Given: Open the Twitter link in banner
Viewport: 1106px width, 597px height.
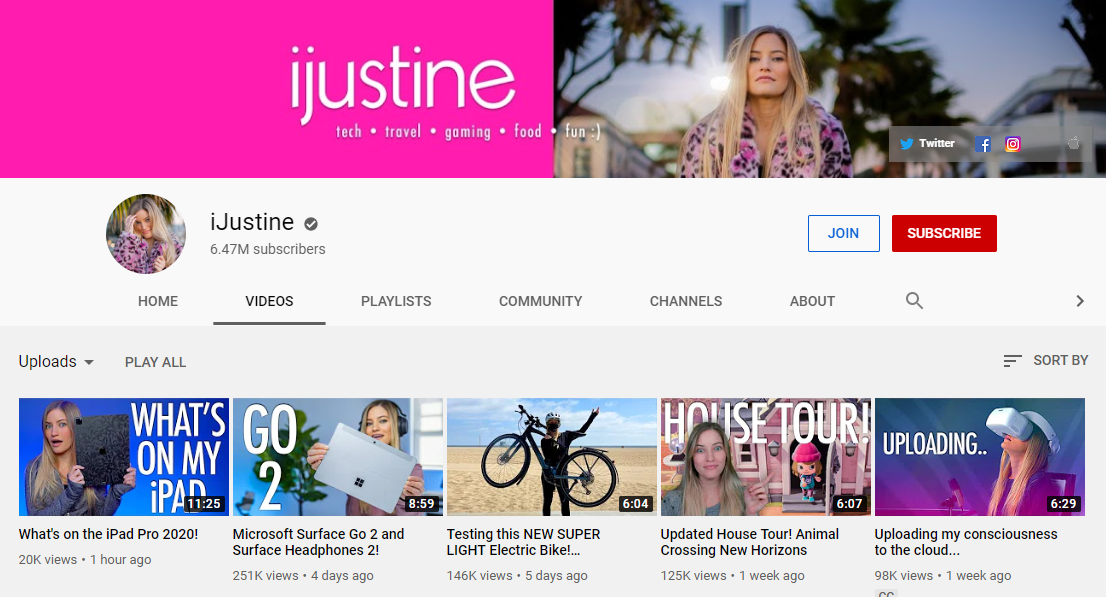Looking at the screenshot, I should click(927, 143).
